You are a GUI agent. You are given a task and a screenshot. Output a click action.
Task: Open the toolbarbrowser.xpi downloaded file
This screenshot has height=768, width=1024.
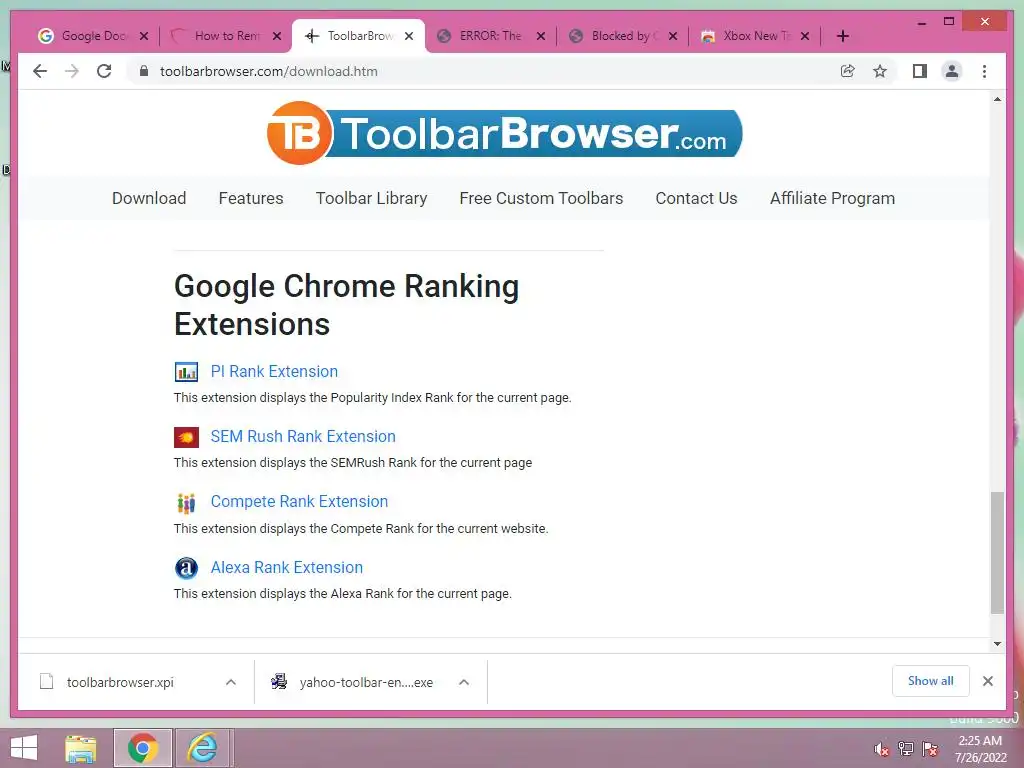point(120,682)
